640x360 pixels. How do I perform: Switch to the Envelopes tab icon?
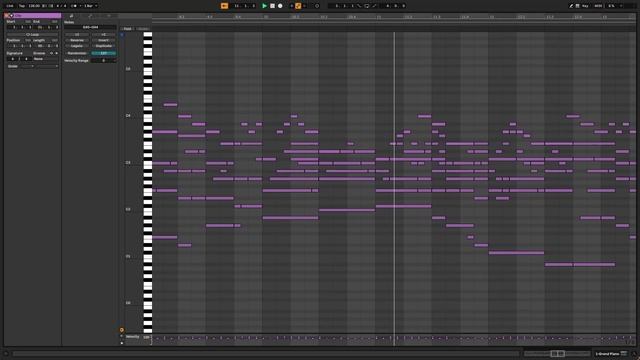(90, 16)
